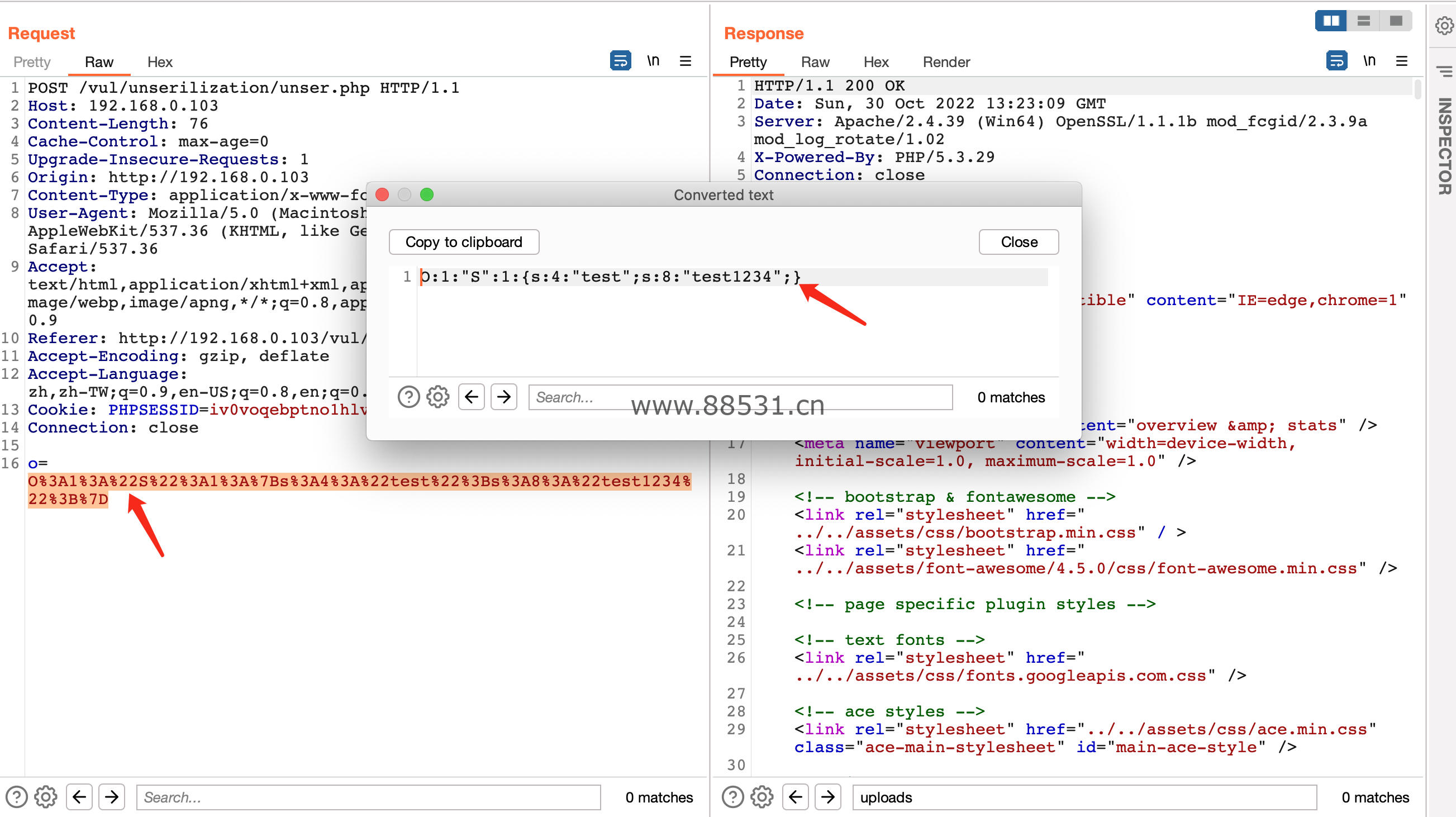This screenshot has width=1456, height=817.
Task: Open search settings gear below Response panel
Action: coord(762,797)
